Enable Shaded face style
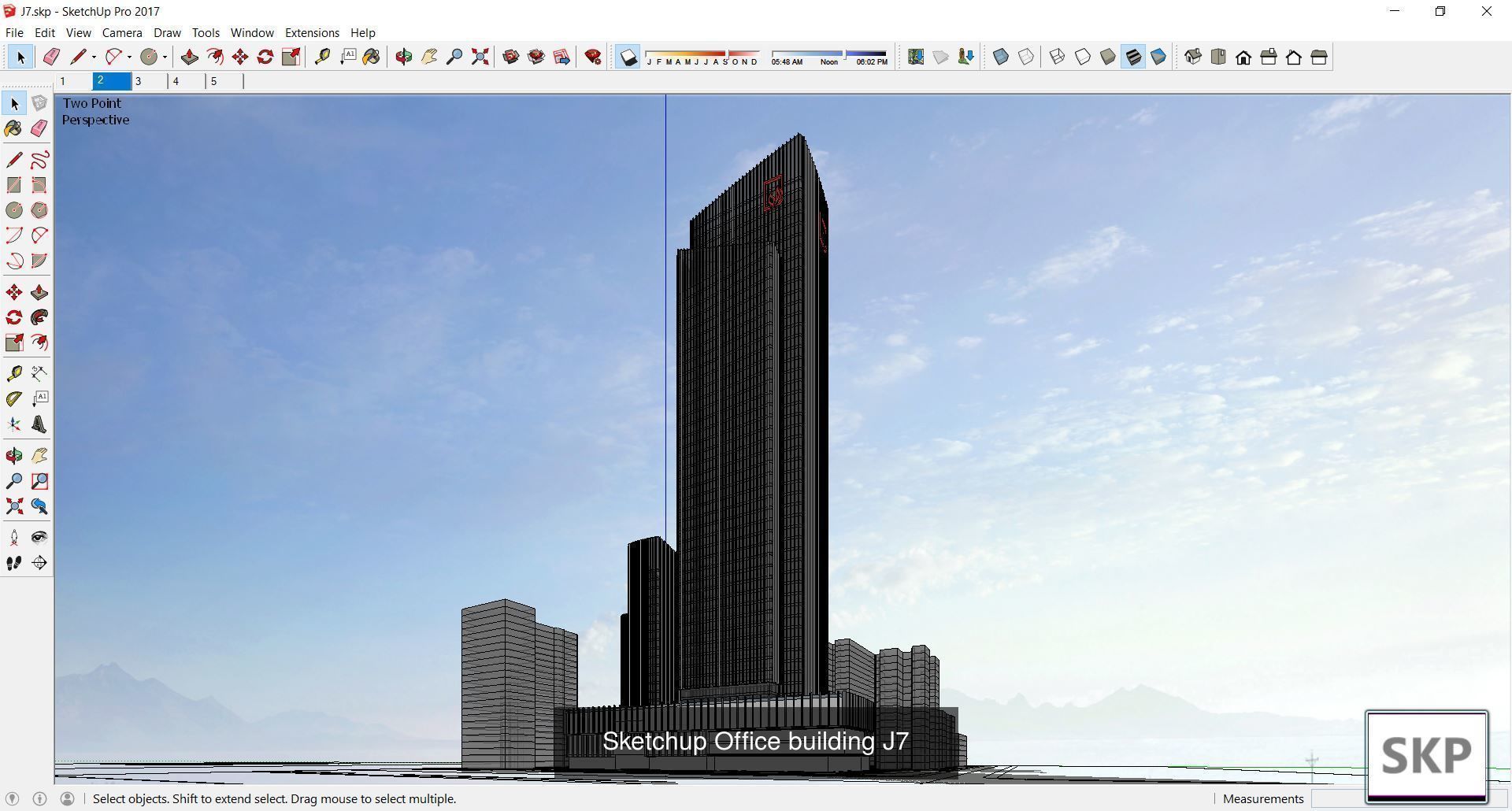 click(1108, 57)
